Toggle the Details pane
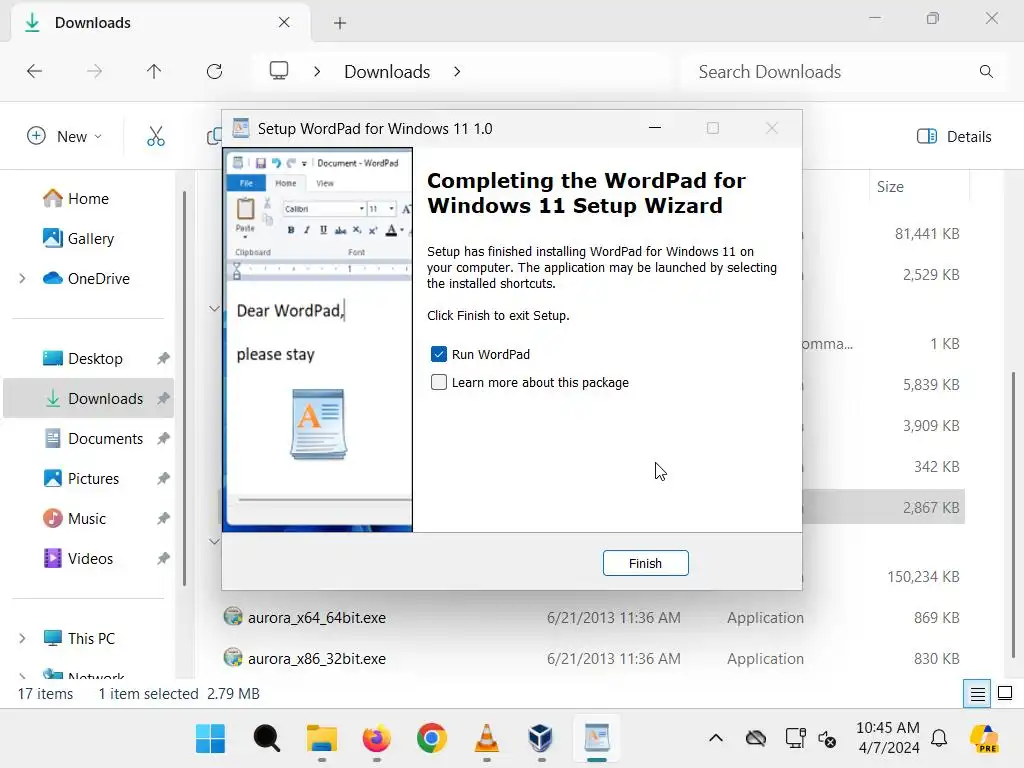The image size is (1024, 768). pyautogui.click(x=954, y=136)
